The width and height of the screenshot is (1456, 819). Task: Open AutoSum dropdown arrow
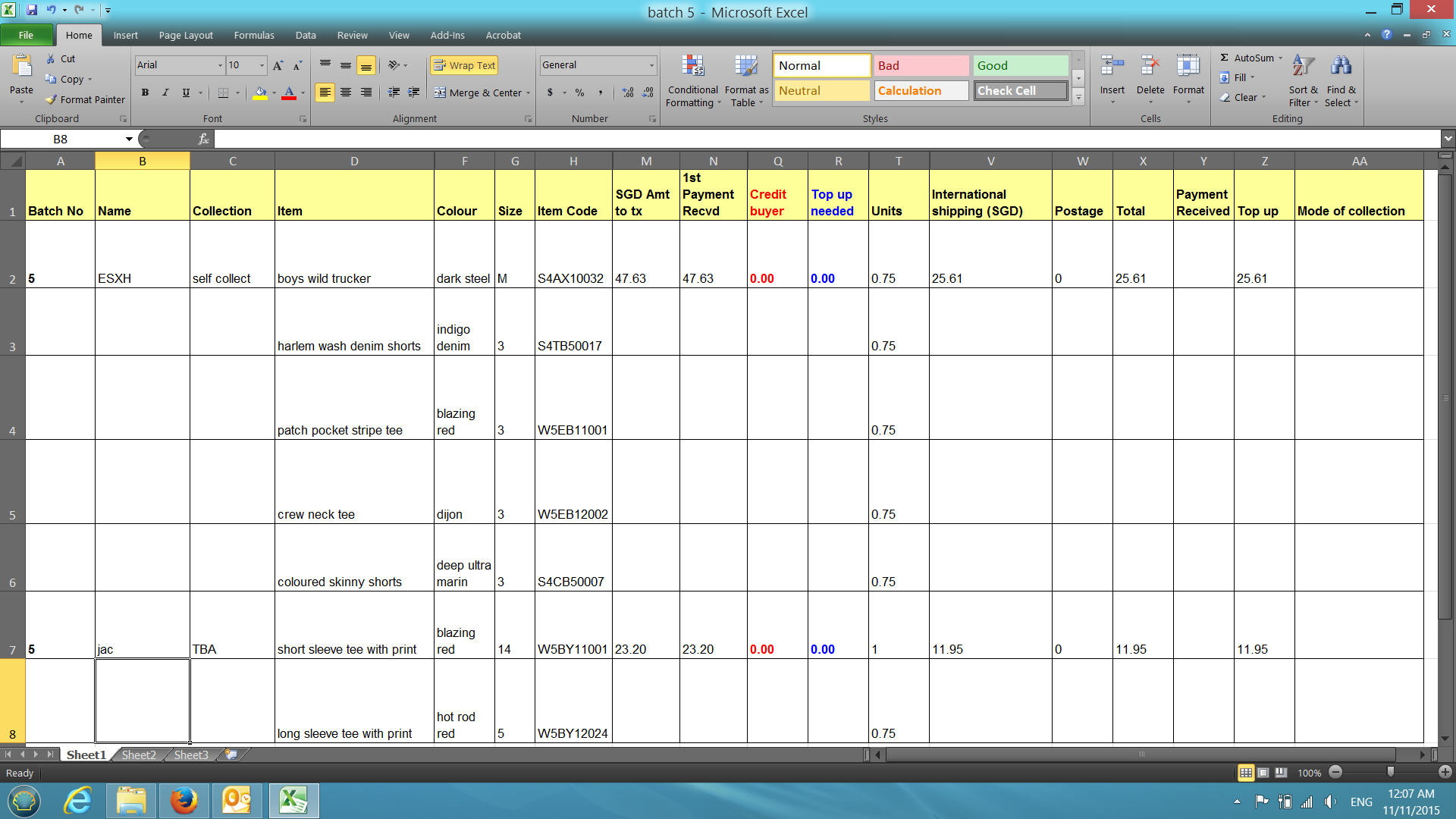click(1281, 58)
